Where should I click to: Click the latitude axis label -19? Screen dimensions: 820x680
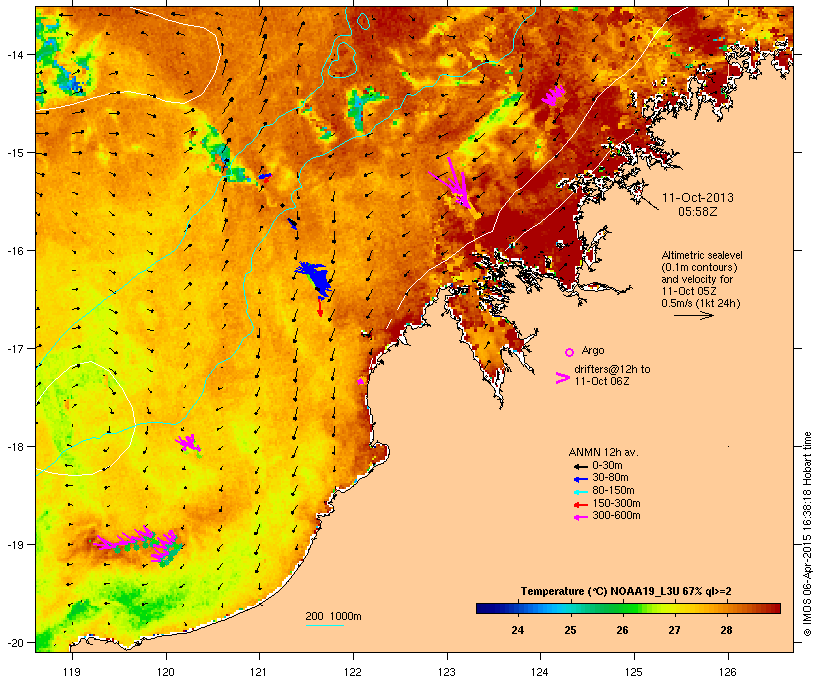14,545
